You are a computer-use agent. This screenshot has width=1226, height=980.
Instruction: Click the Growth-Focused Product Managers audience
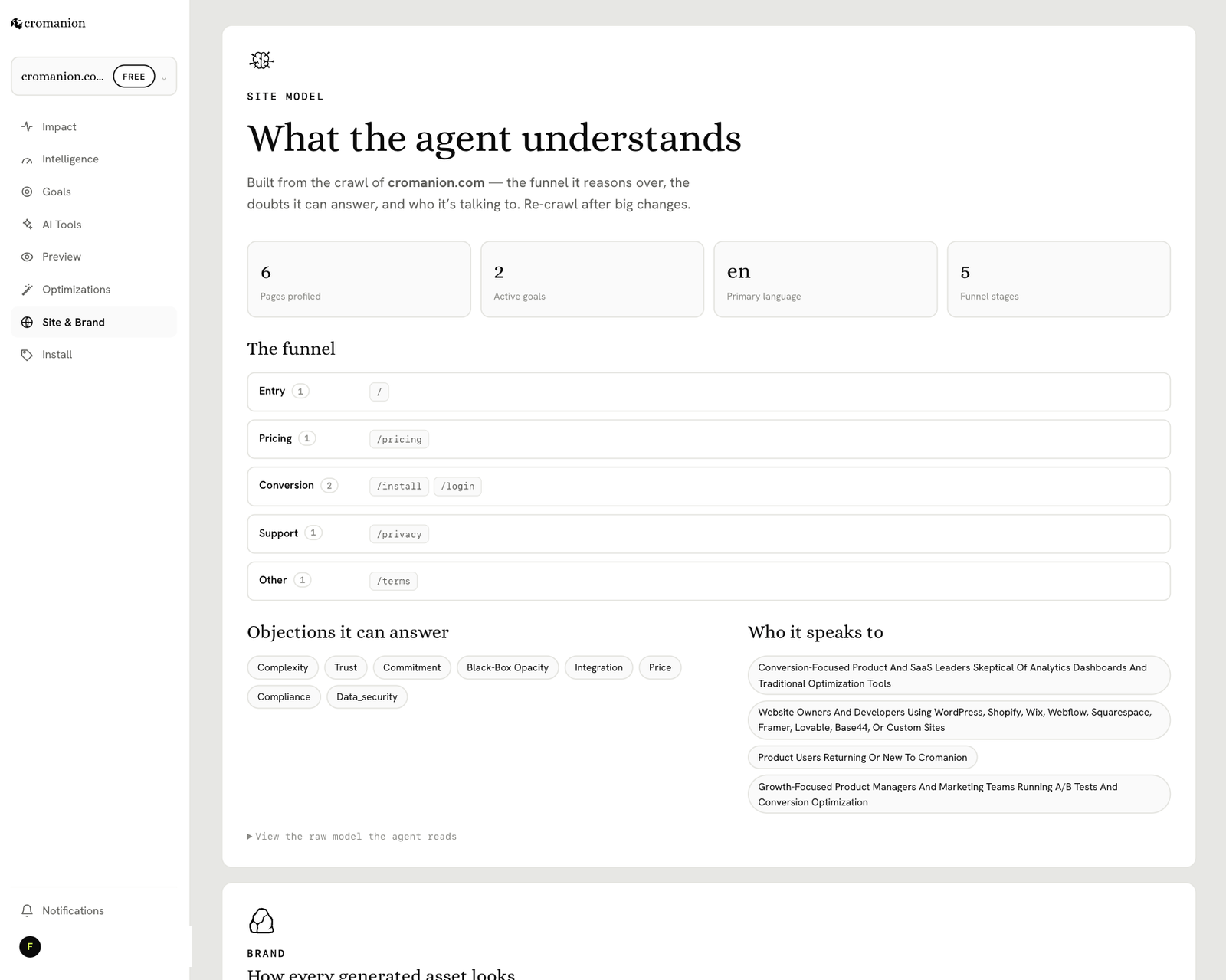click(959, 795)
